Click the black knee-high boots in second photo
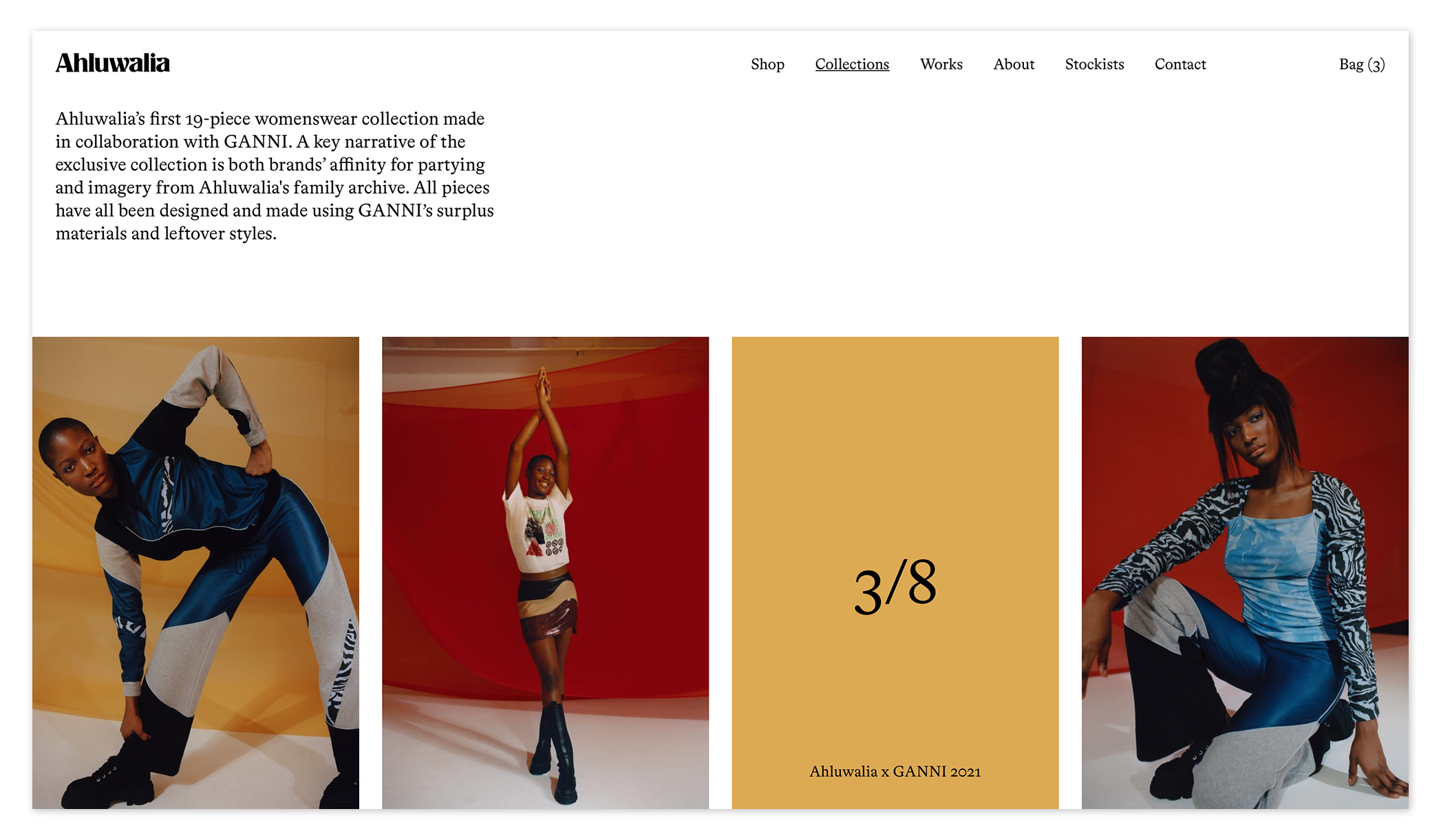This screenshot has height=840, width=1441. pos(556,752)
